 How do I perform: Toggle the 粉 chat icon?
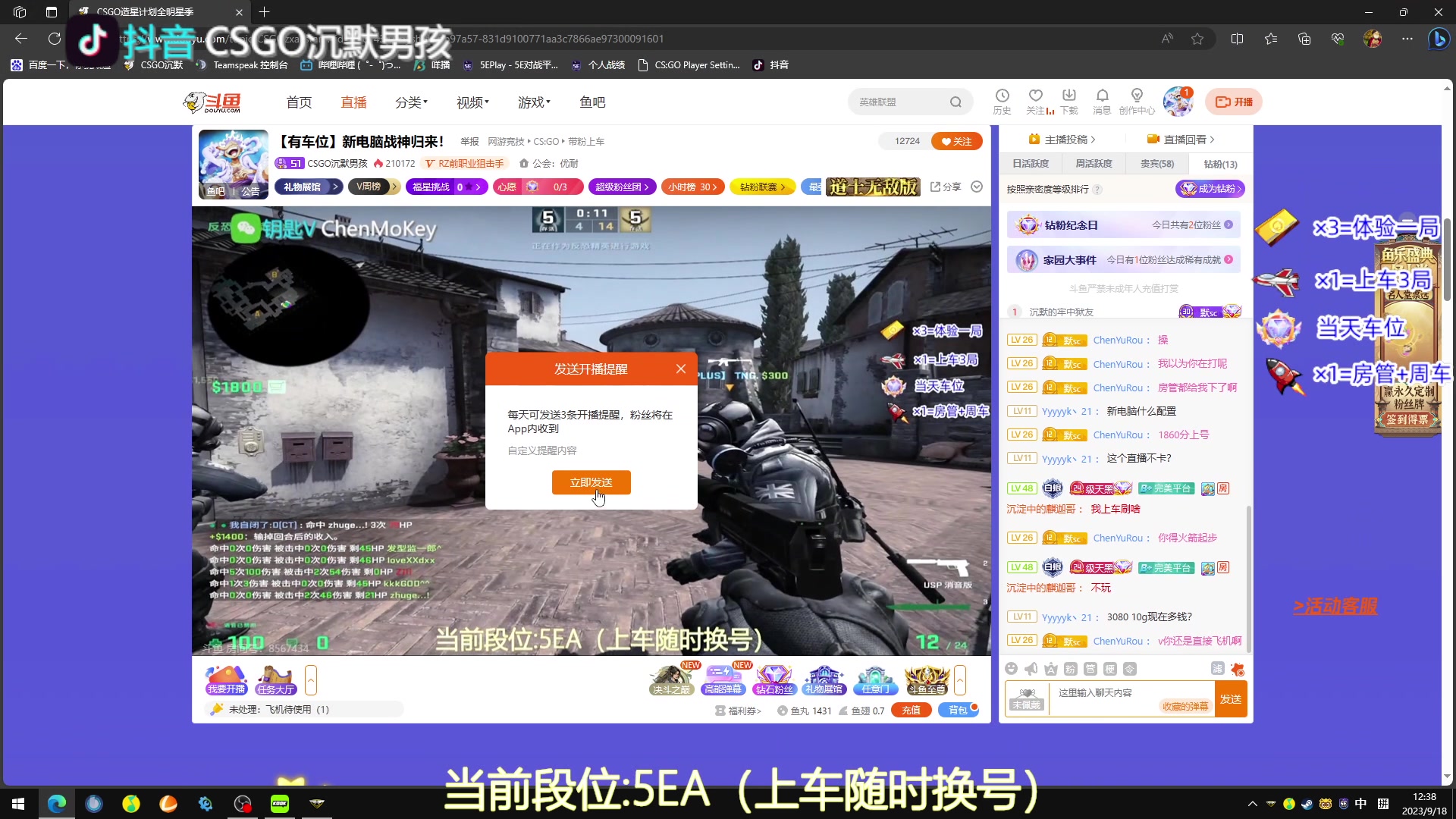1070,669
